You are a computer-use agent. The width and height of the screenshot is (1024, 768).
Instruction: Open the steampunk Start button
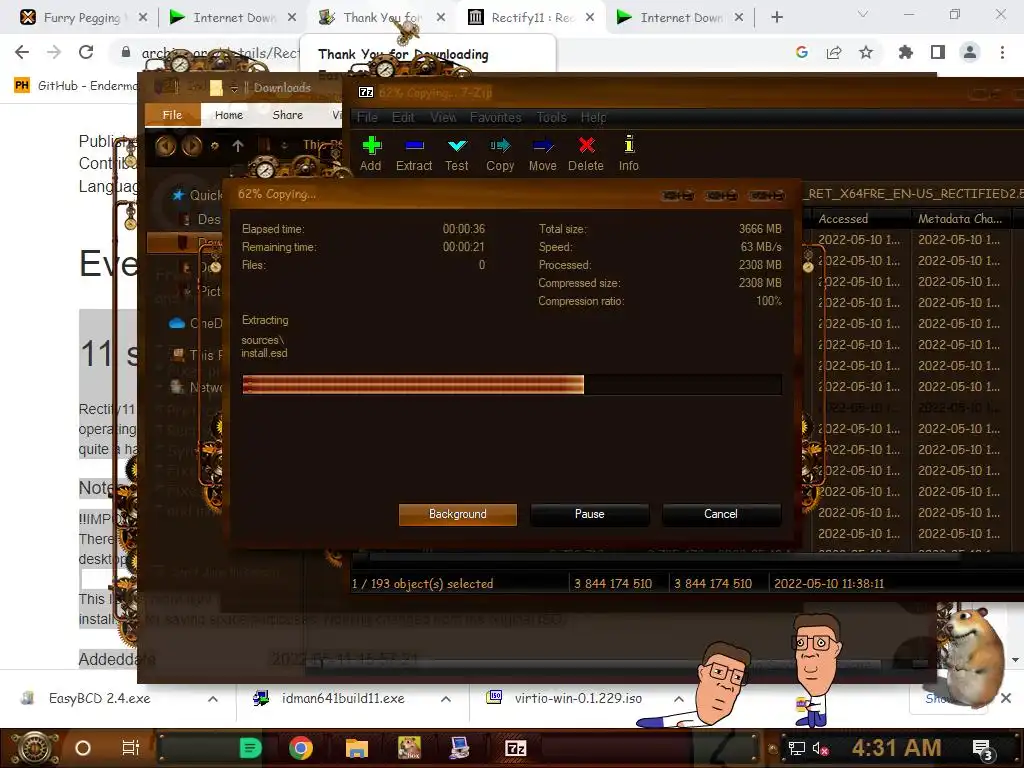point(34,748)
